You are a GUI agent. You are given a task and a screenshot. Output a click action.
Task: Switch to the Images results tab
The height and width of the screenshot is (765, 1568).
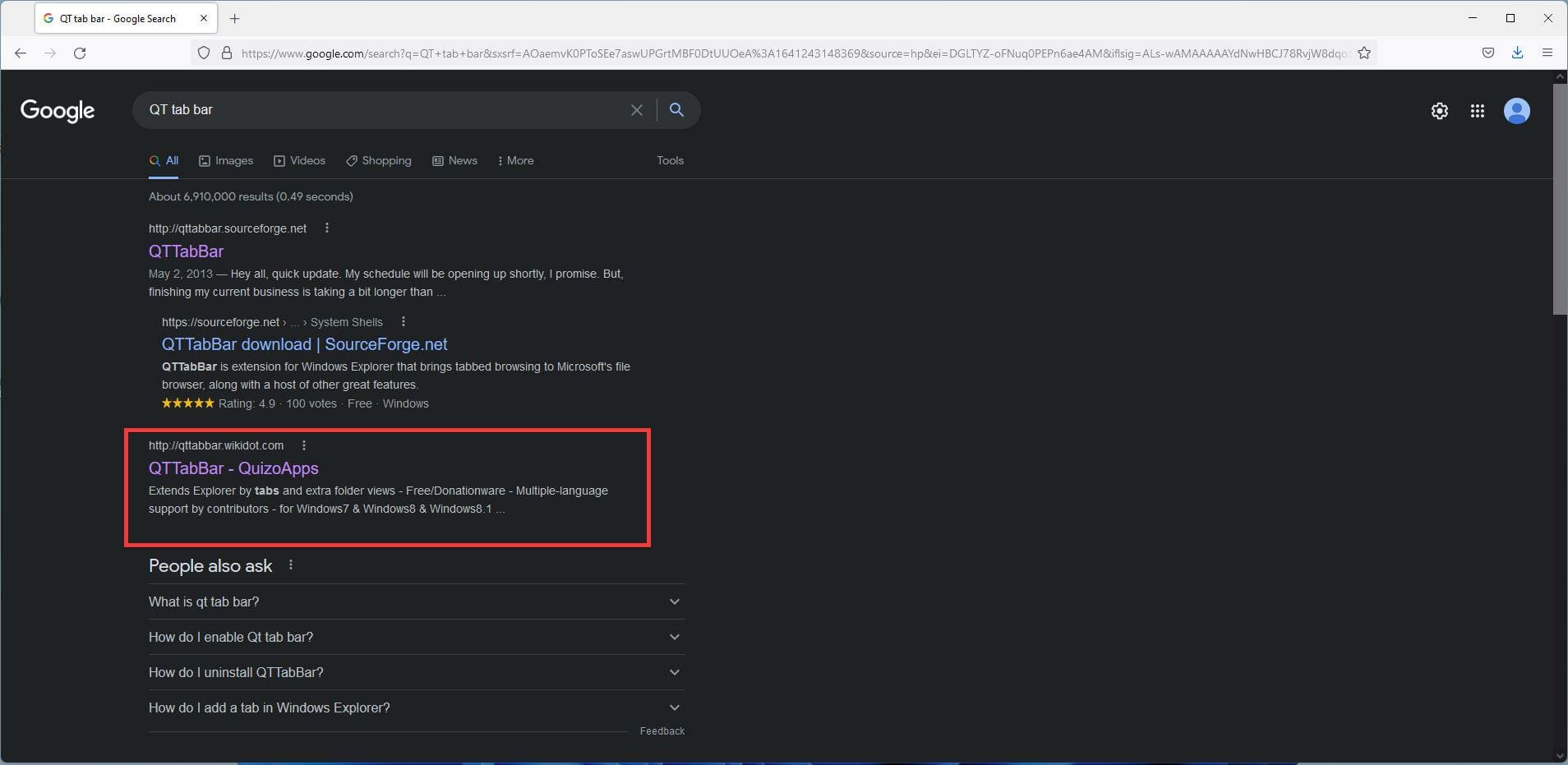click(x=226, y=161)
